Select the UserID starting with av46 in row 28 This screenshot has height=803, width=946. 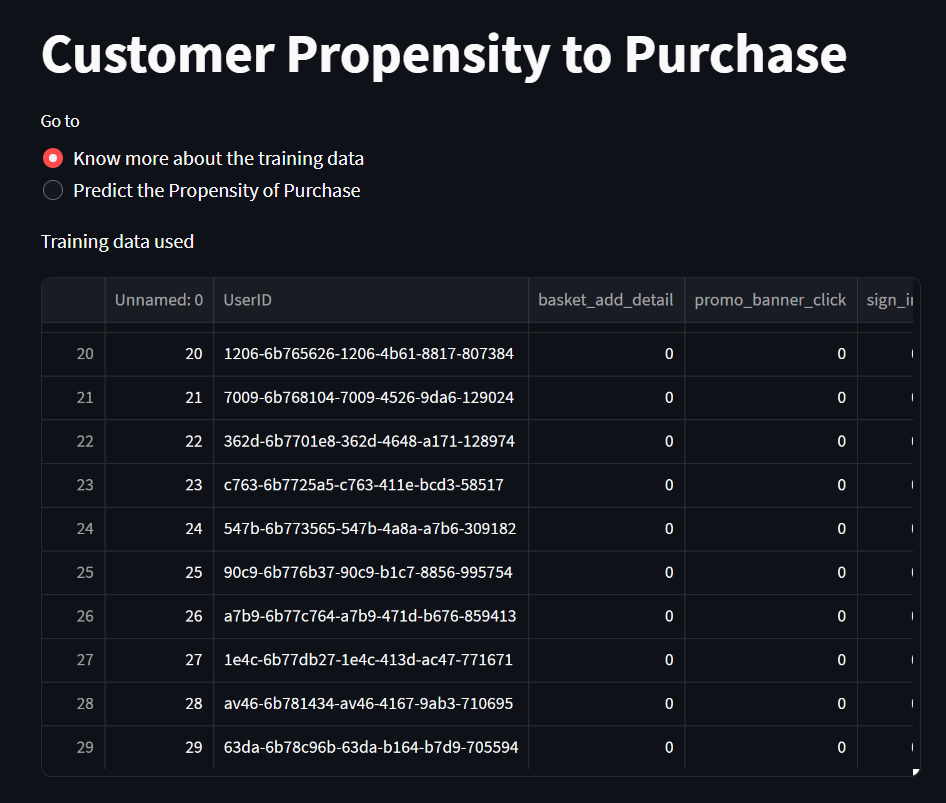click(370, 703)
